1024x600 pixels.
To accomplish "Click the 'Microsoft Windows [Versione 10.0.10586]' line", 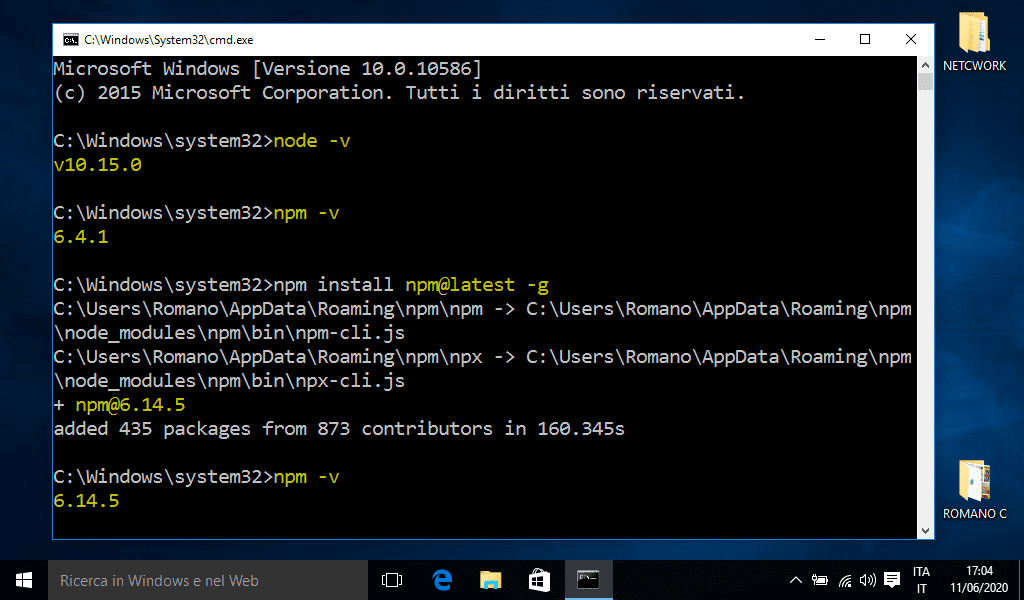I will click(x=268, y=69).
